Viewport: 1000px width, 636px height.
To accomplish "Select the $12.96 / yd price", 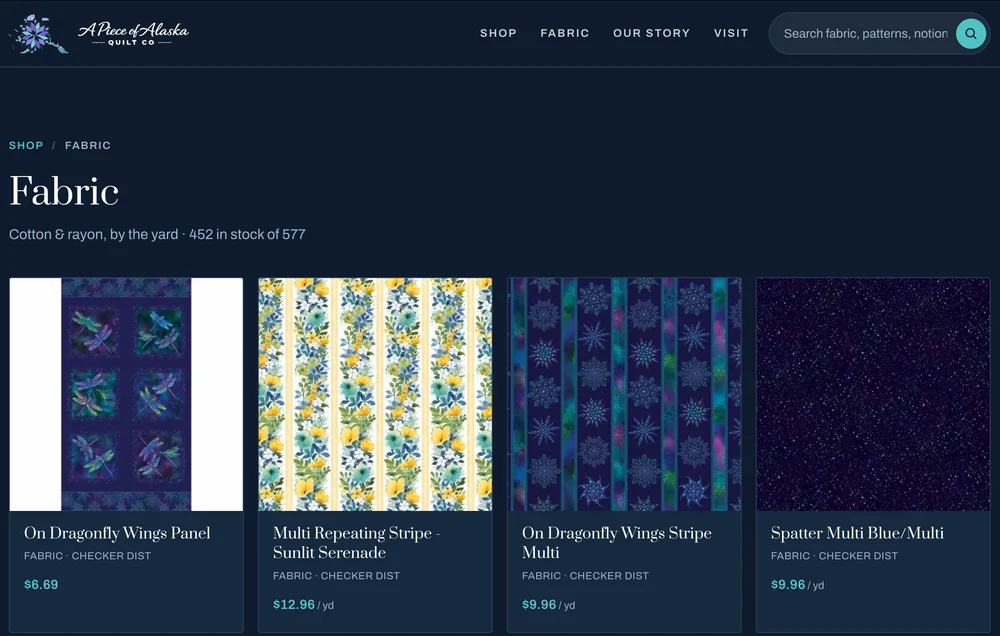I will point(303,604).
